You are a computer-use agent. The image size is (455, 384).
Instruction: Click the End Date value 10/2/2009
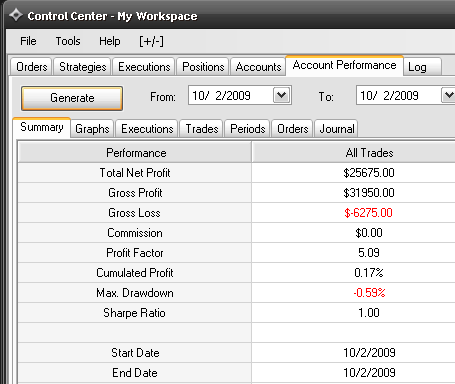tap(369, 373)
